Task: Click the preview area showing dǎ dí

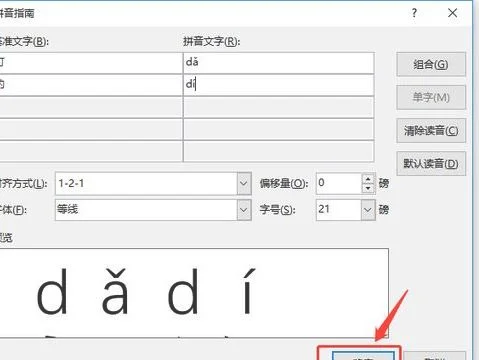Action: (194, 293)
